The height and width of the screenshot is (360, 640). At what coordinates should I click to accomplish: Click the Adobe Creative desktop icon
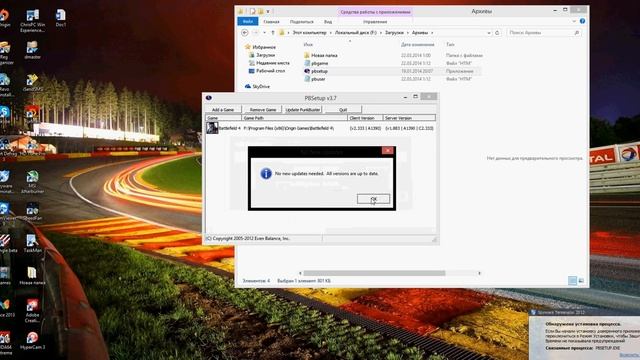click(x=32, y=311)
